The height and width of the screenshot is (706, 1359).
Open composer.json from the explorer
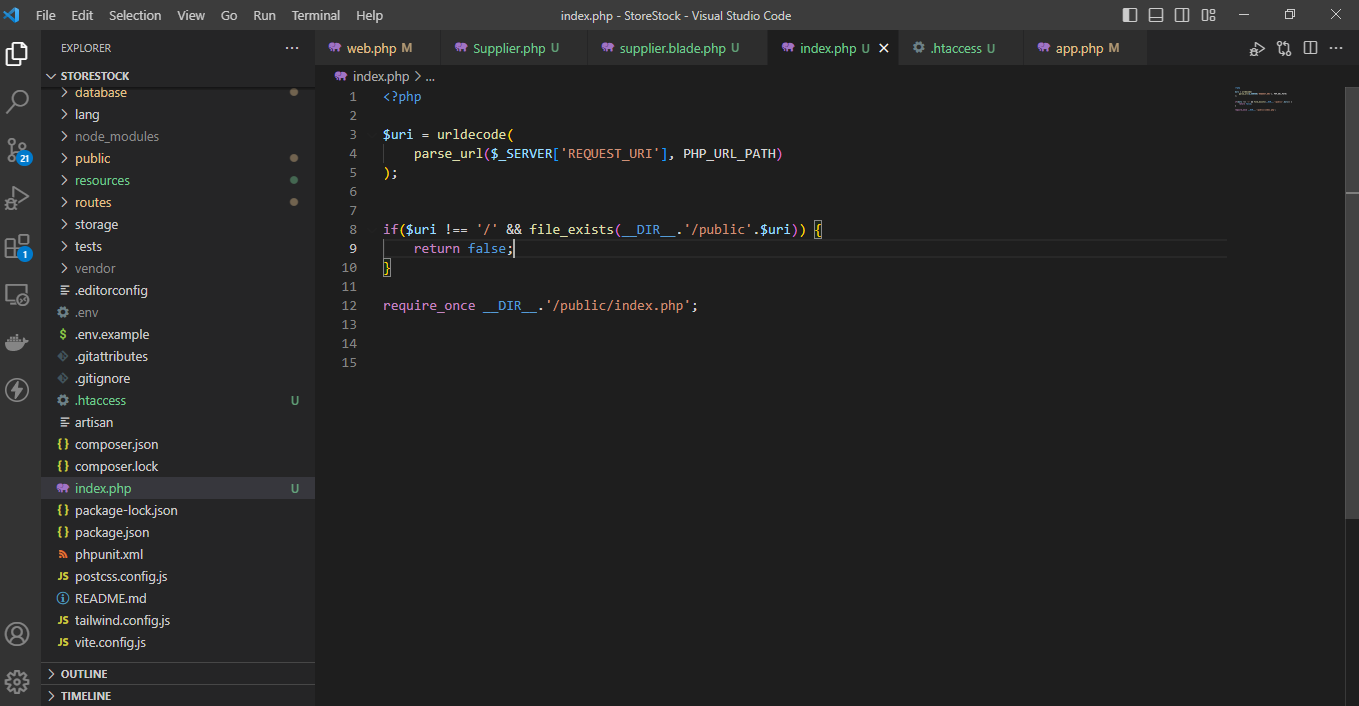point(116,444)
